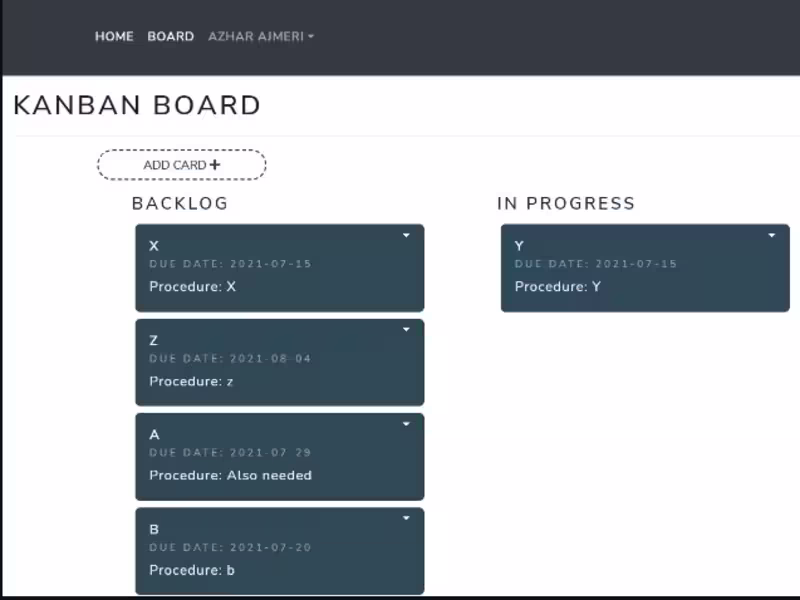
Task: Open the Azhar Ajmeri user menu
Action: click(261, 36)
